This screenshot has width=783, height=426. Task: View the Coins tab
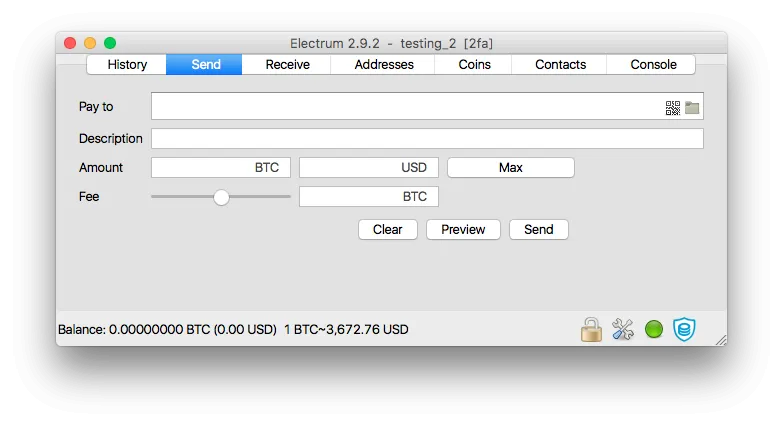coord(474,64)
